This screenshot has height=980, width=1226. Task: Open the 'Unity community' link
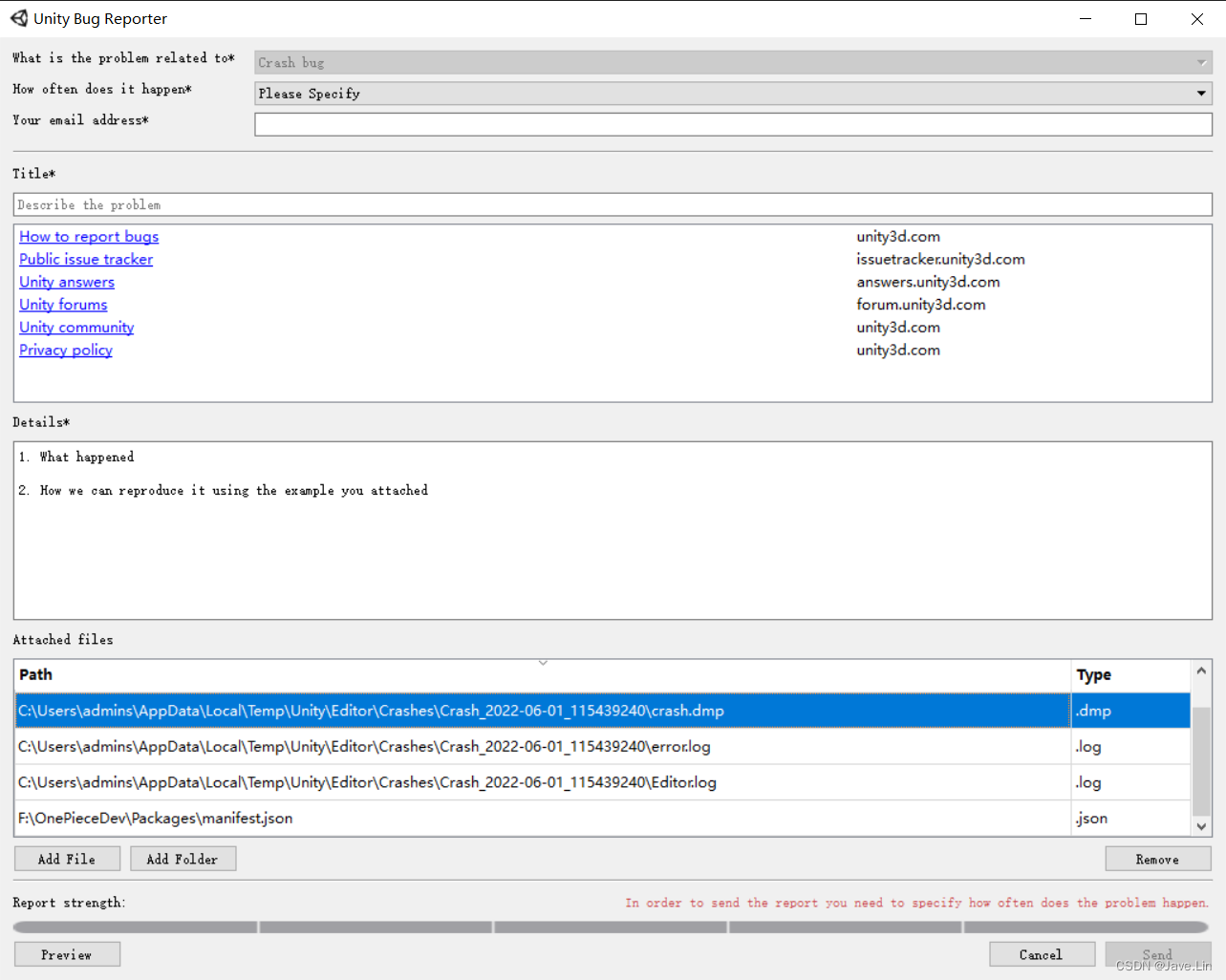pyautogui.click(x=76, y=328)
